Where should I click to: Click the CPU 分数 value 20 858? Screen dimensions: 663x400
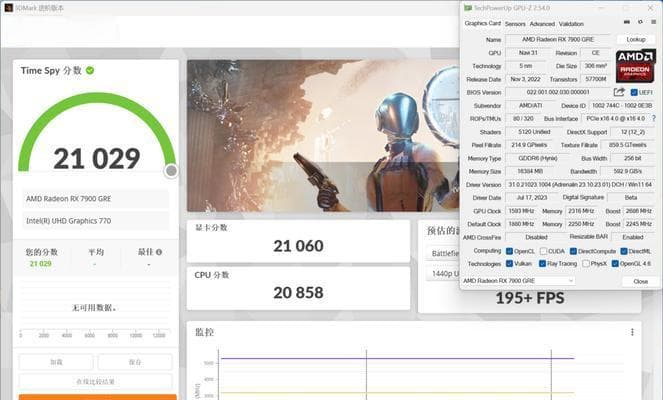point(298,293)
